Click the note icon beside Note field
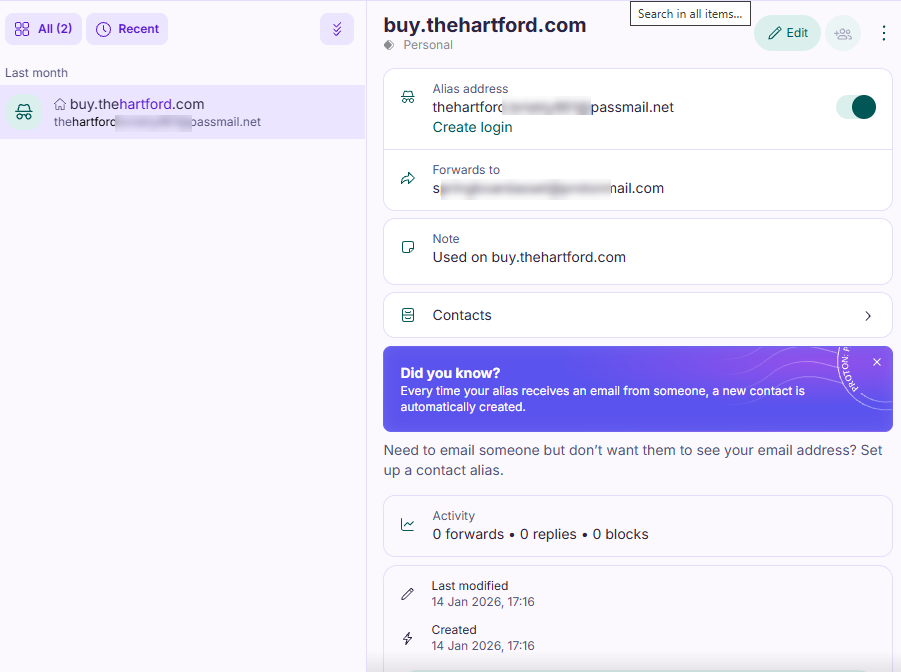The height and width of the screenshot is (672, 901). pos(408,247)
